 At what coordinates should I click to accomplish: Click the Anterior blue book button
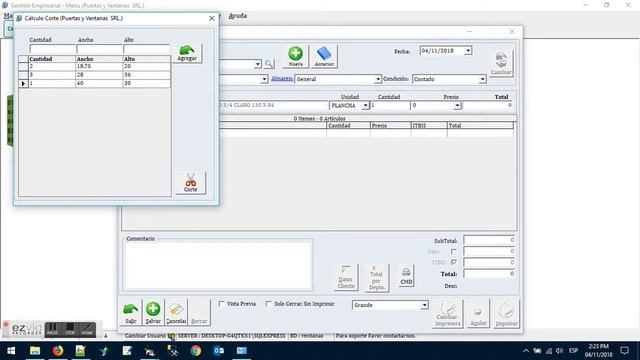324,56
